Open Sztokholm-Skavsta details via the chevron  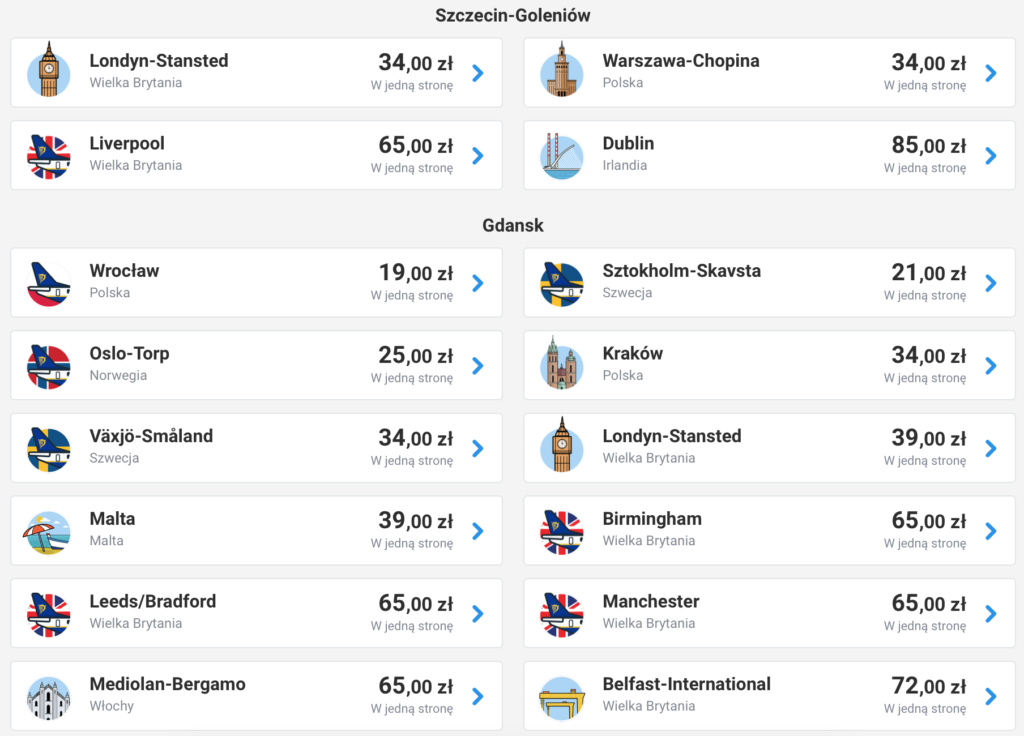(990, 283)
